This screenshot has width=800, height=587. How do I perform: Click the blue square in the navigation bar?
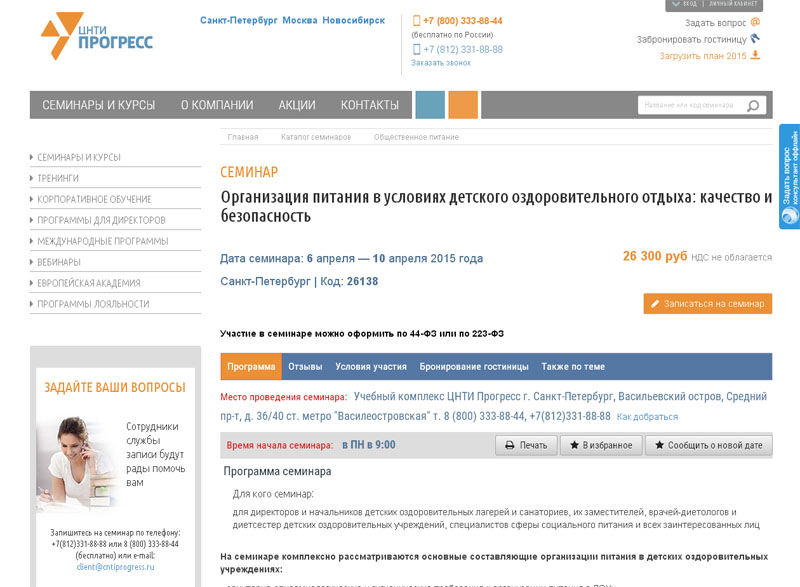(430, 105)
